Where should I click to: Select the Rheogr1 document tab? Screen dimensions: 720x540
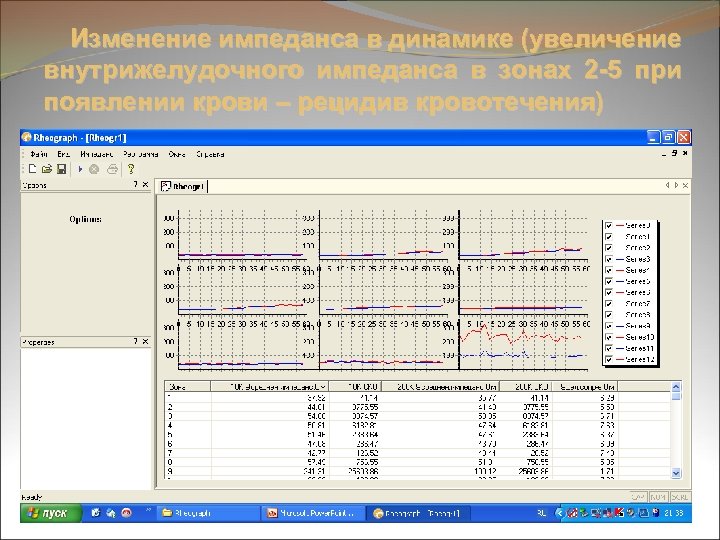(183, 186)
